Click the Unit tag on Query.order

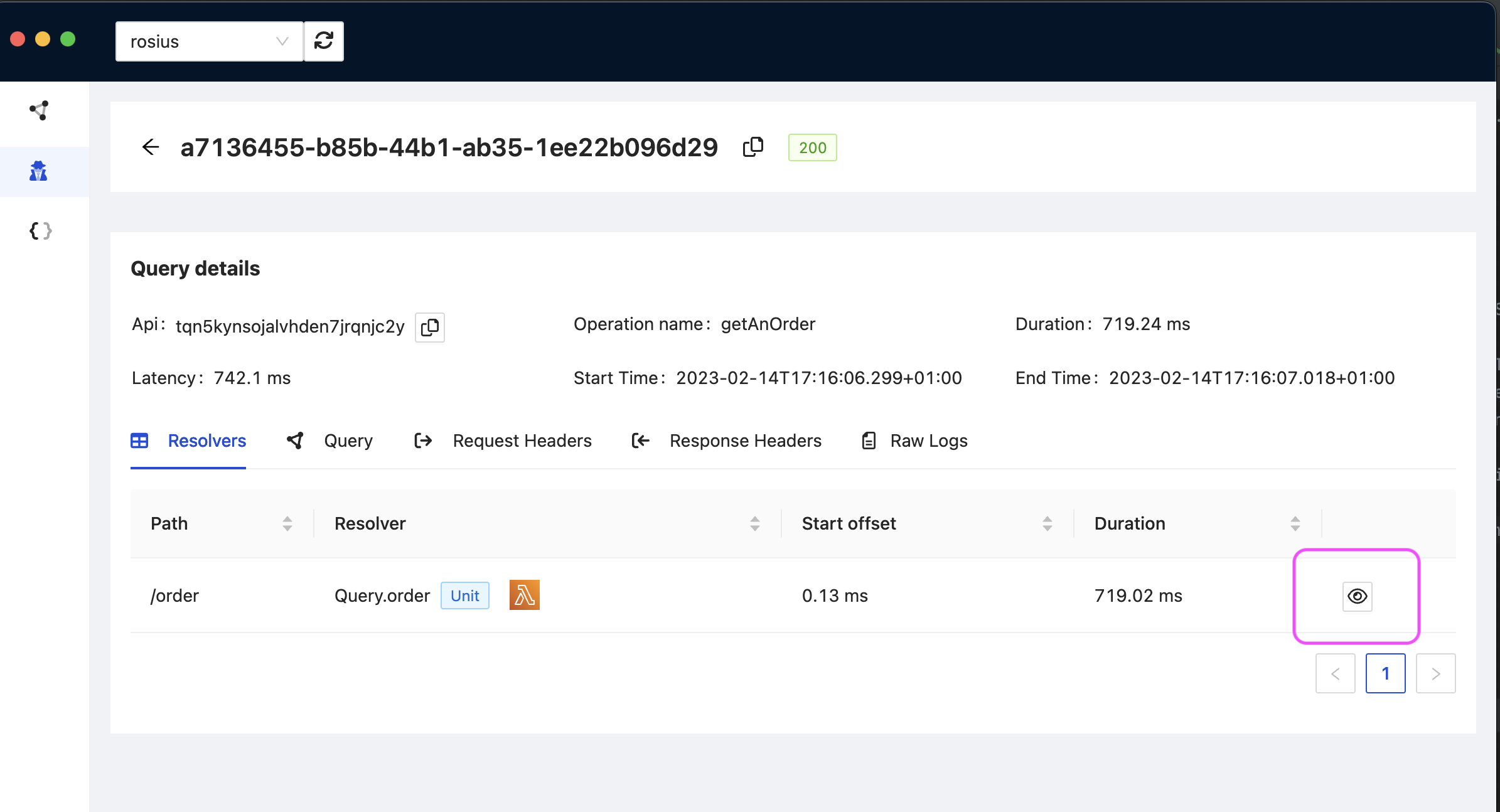[x=464, y=596]
